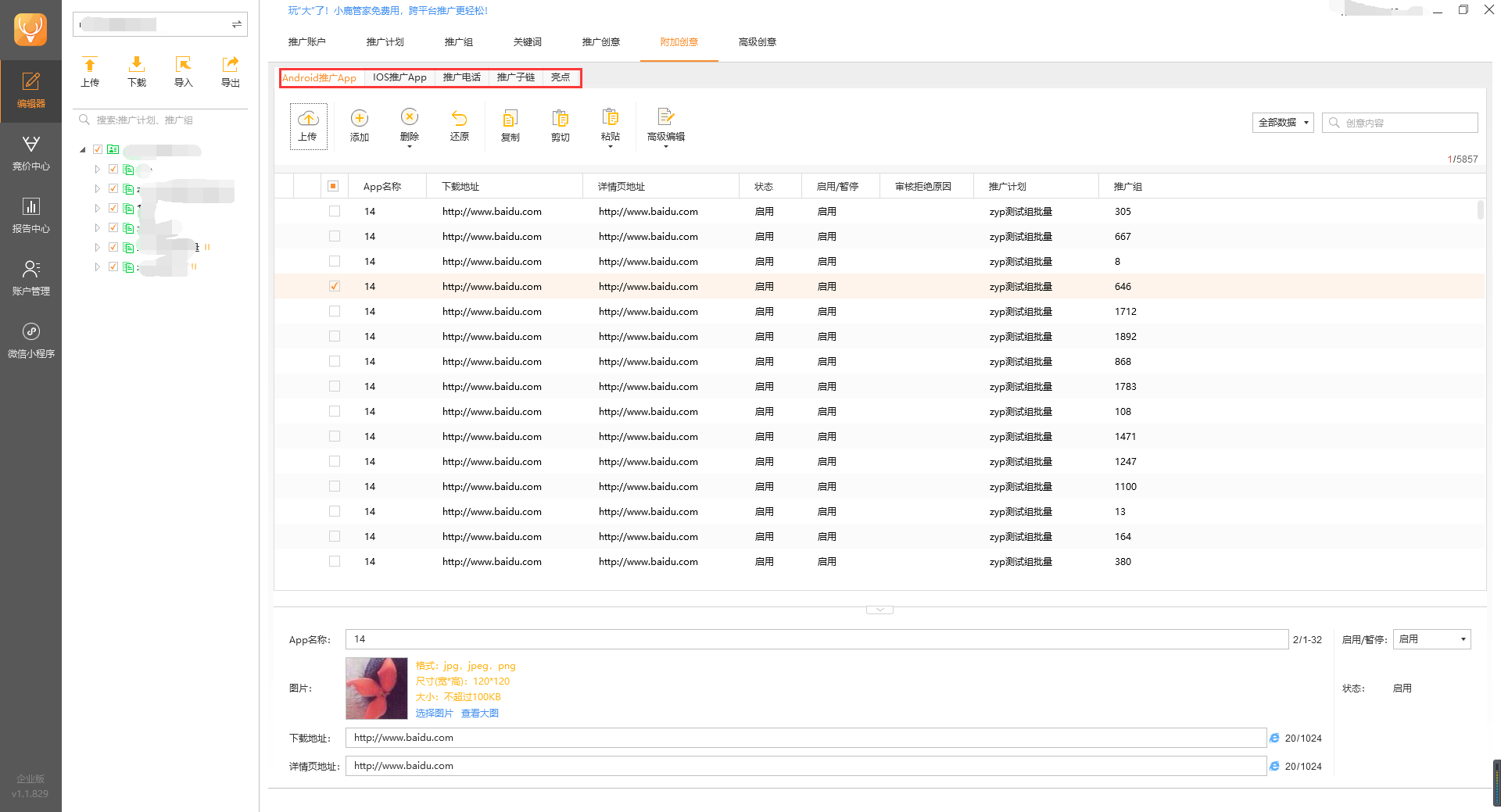The height and width of the screenshot is (812, 1501).
Task: Open the 编辑器 editor sidebar section
Action: (30, 91)
